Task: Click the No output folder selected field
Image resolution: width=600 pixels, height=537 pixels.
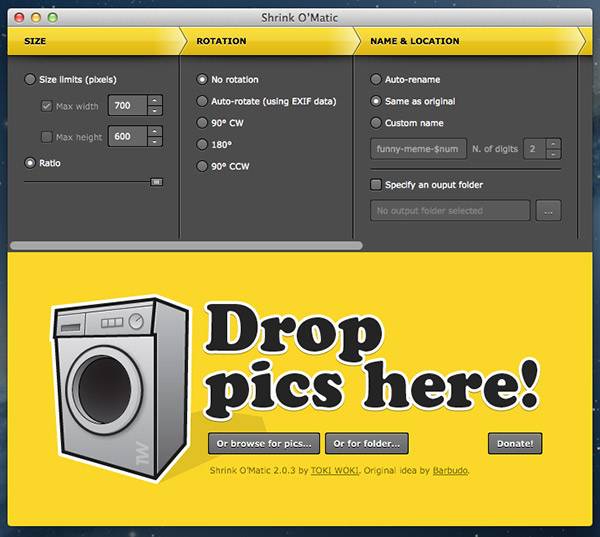Action: (450, 210)
